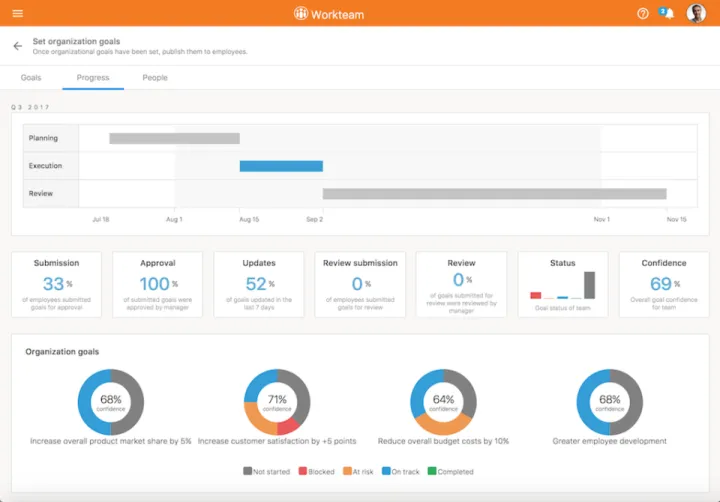The width and height of the screenshot is (720, 502).
Task: Click the help question mark icon
Action: pos(643,13)
